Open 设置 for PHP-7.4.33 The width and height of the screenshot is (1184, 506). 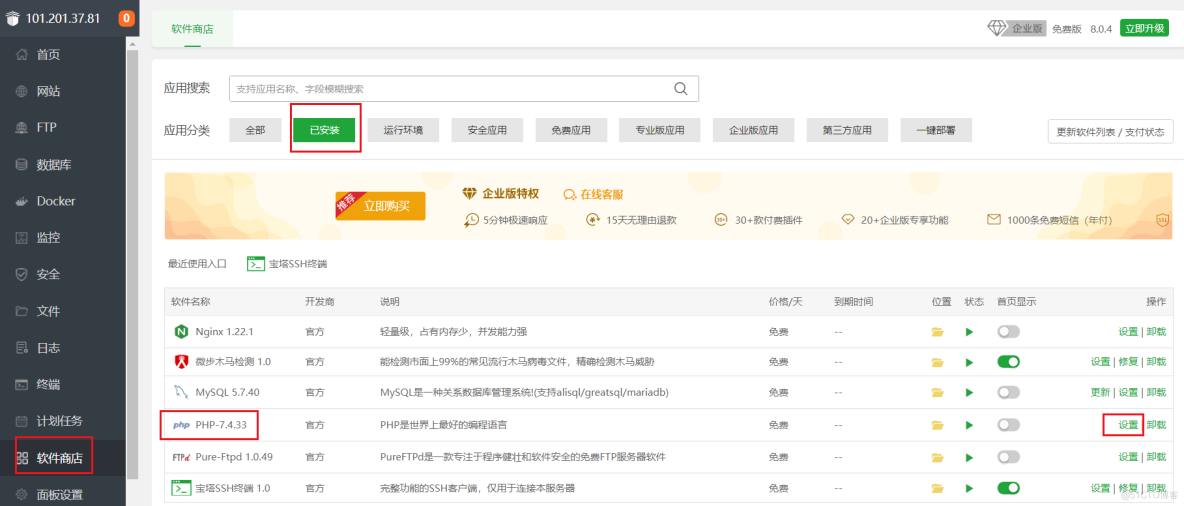click(x=1128, y=425)
